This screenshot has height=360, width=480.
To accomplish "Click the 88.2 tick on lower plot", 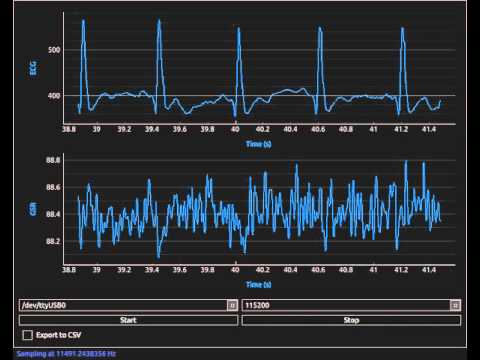I will click(53, 241).
